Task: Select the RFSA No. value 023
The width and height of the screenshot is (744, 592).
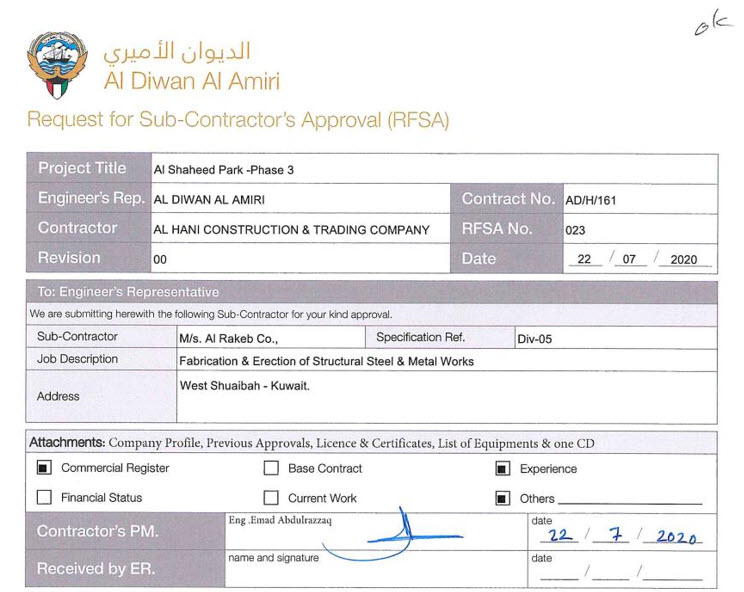Action: (x=575, y=230)
